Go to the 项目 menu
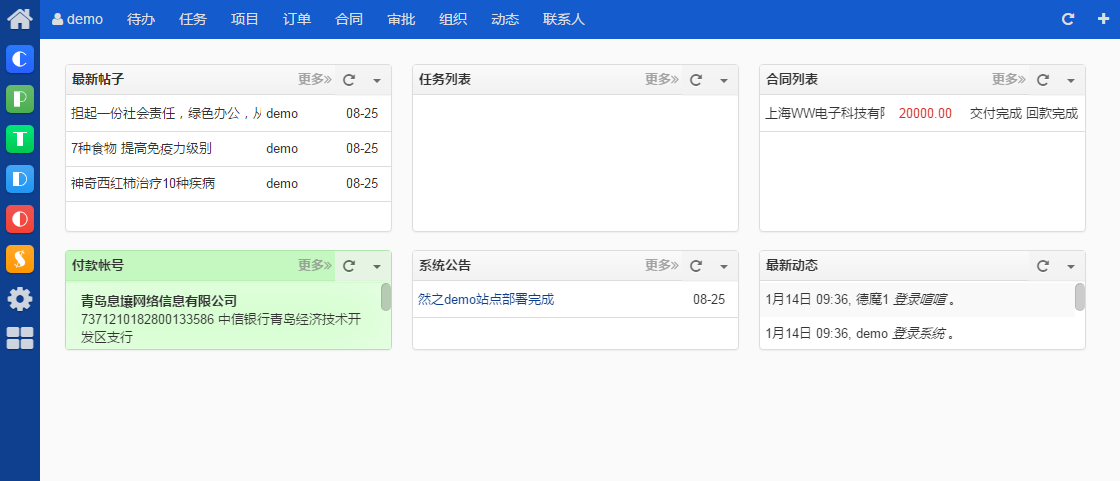Viewport: 1120px width, 481px height. click(x=245, y=19)
